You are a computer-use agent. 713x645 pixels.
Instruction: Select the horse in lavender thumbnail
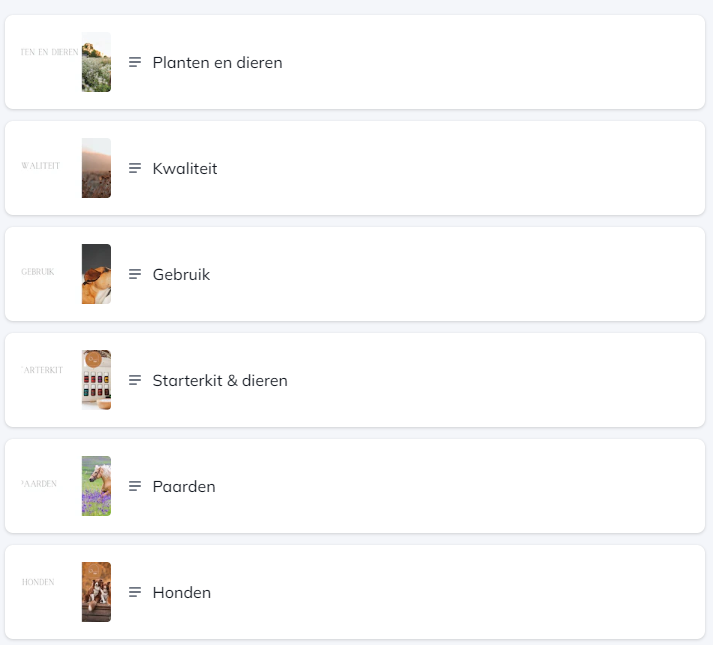pyautogui.click(x=96, y=486)
